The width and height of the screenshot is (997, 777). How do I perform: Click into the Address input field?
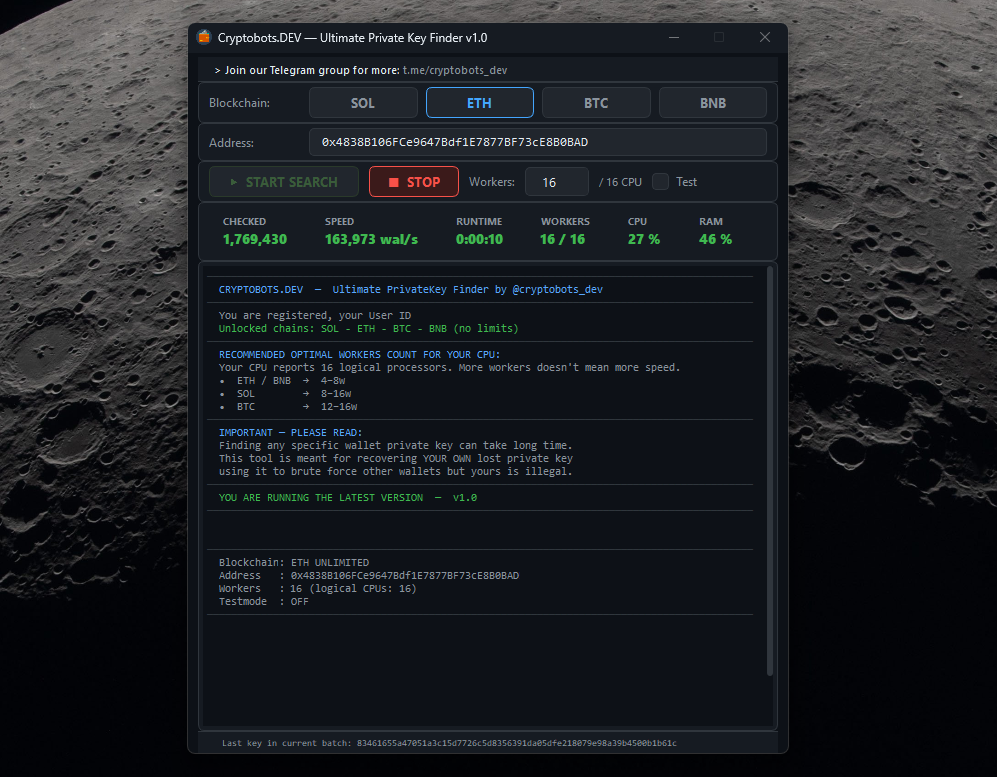click(537, 142)
